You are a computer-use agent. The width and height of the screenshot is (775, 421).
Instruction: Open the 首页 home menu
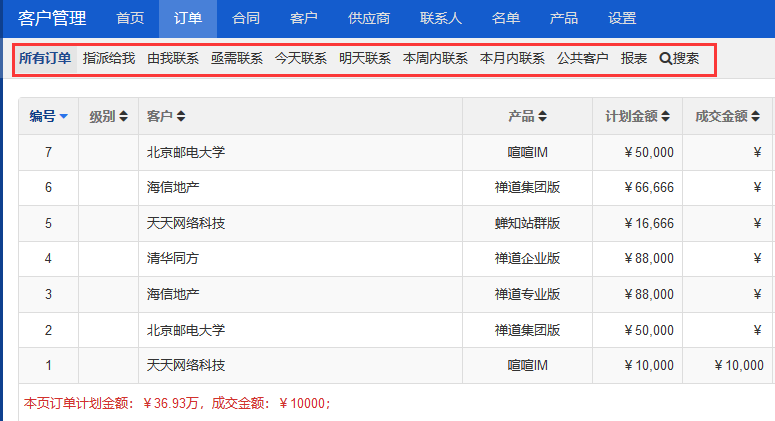130,18
